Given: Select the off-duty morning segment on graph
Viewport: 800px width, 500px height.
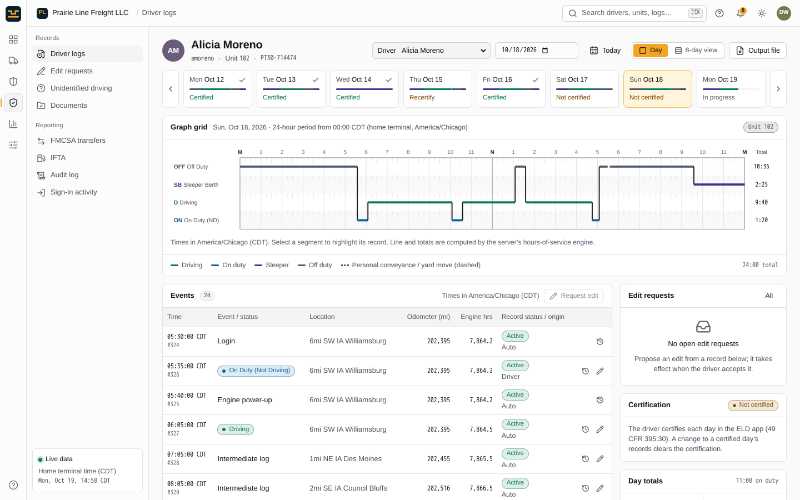Looking at the screenshot, I should 298,167.
